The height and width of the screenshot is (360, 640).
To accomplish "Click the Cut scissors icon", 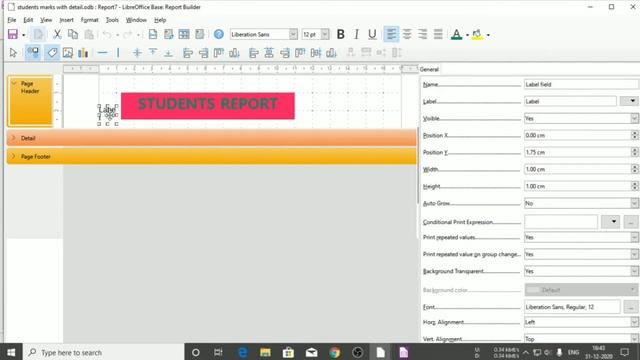I will coord(57,34).
